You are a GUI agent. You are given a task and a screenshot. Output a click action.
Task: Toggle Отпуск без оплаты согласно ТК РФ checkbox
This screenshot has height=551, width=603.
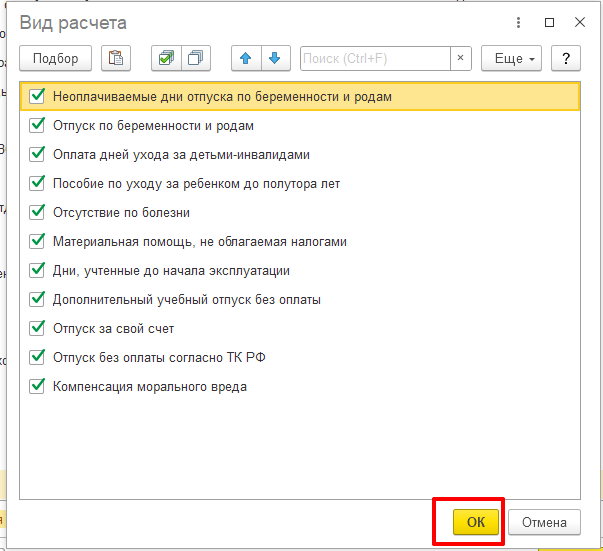pos(37,357)
